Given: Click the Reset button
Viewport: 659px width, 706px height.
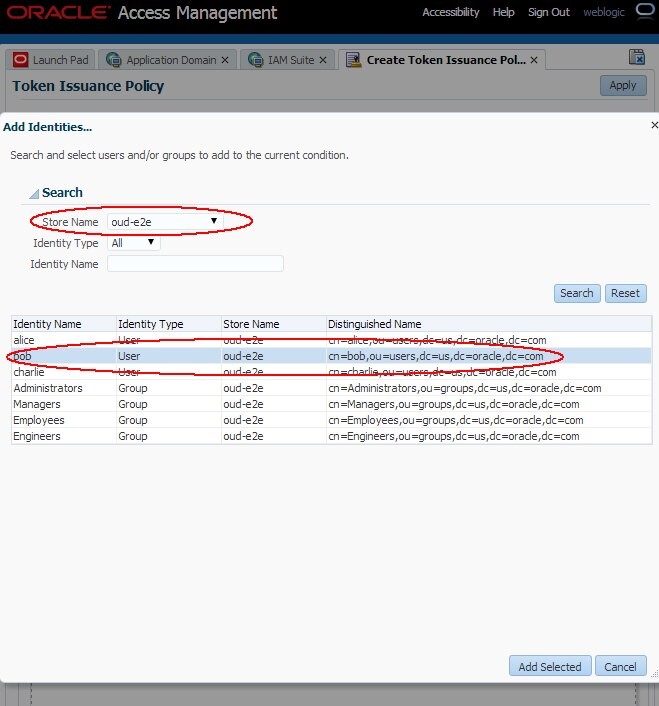Looking at the screenshot, I should click(x=625, y=293).
